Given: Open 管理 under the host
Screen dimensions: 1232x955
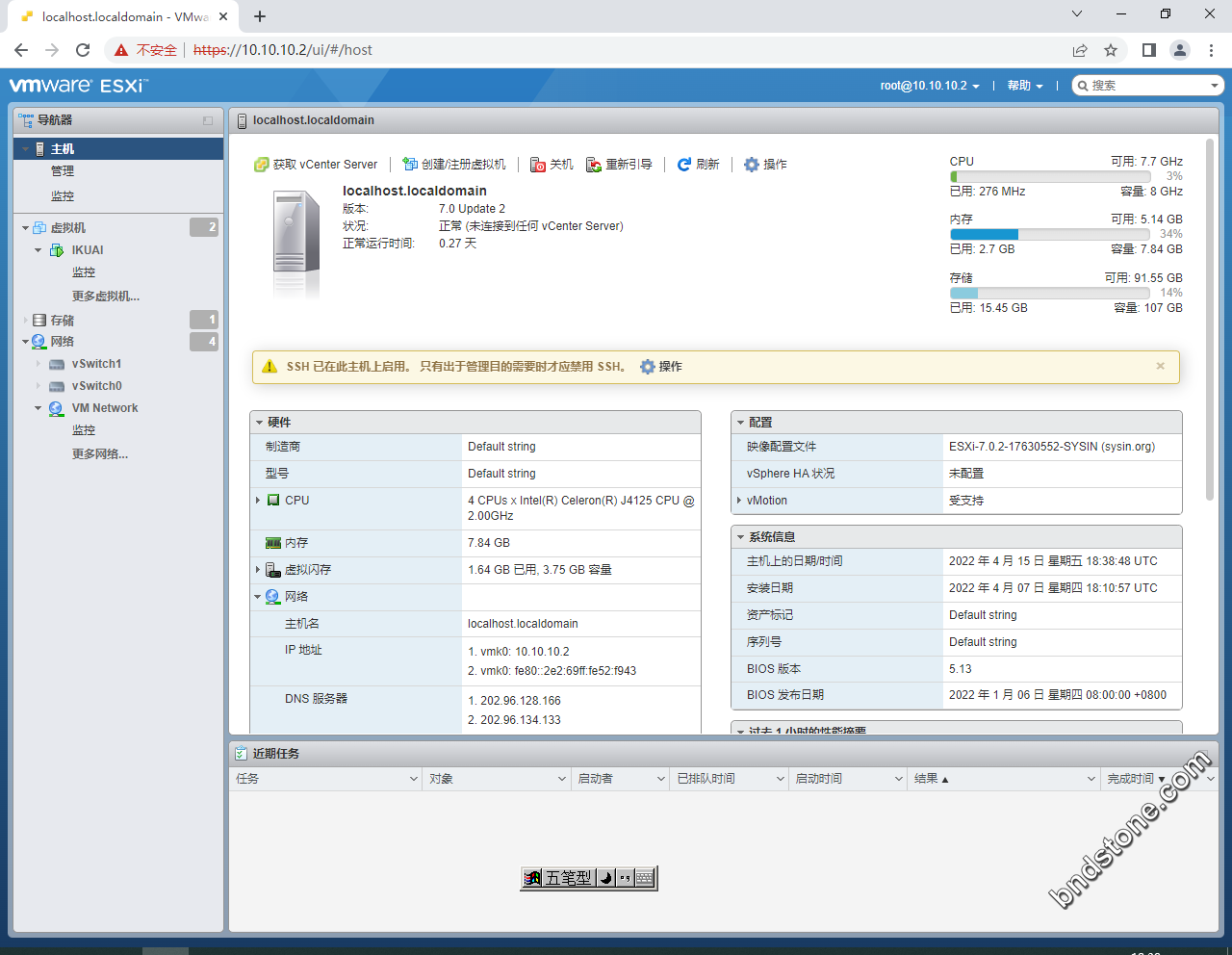Looking at the screenshot, I should 63,171.
